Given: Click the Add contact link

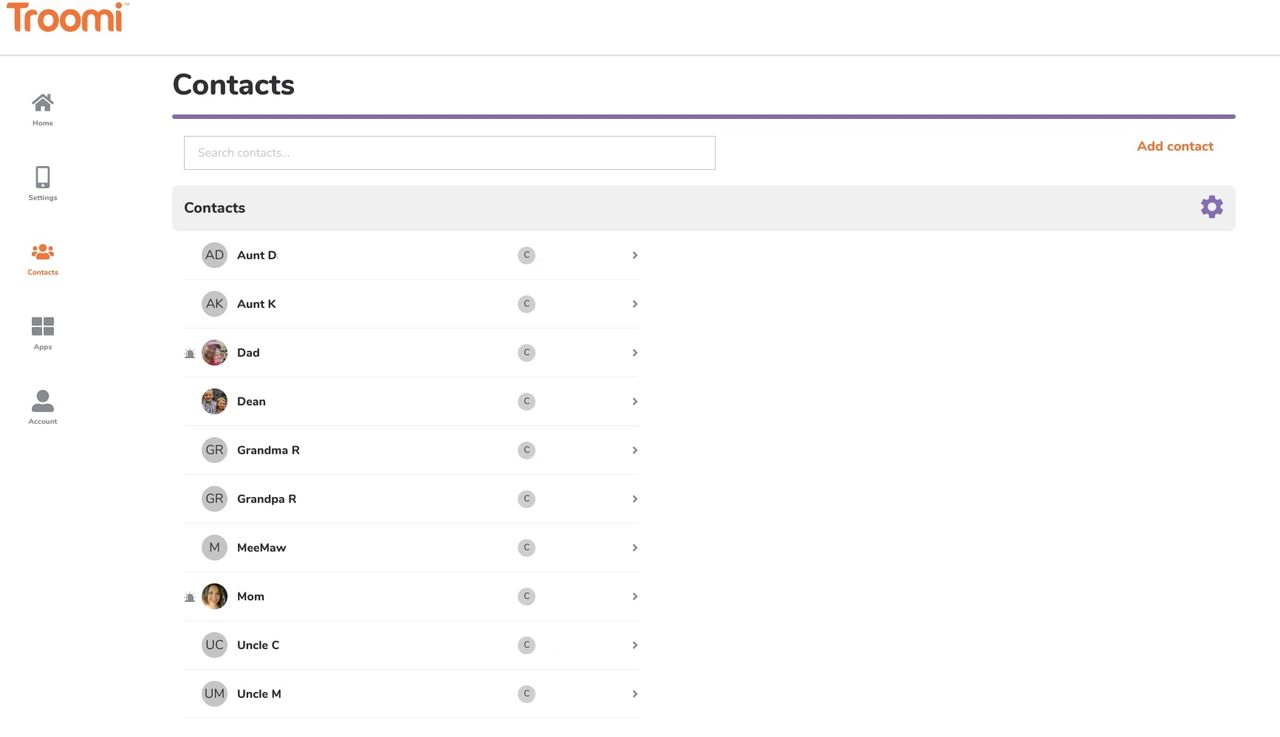Looking at the screenshot, I should pyautogui.click(x=1175, y=146).
